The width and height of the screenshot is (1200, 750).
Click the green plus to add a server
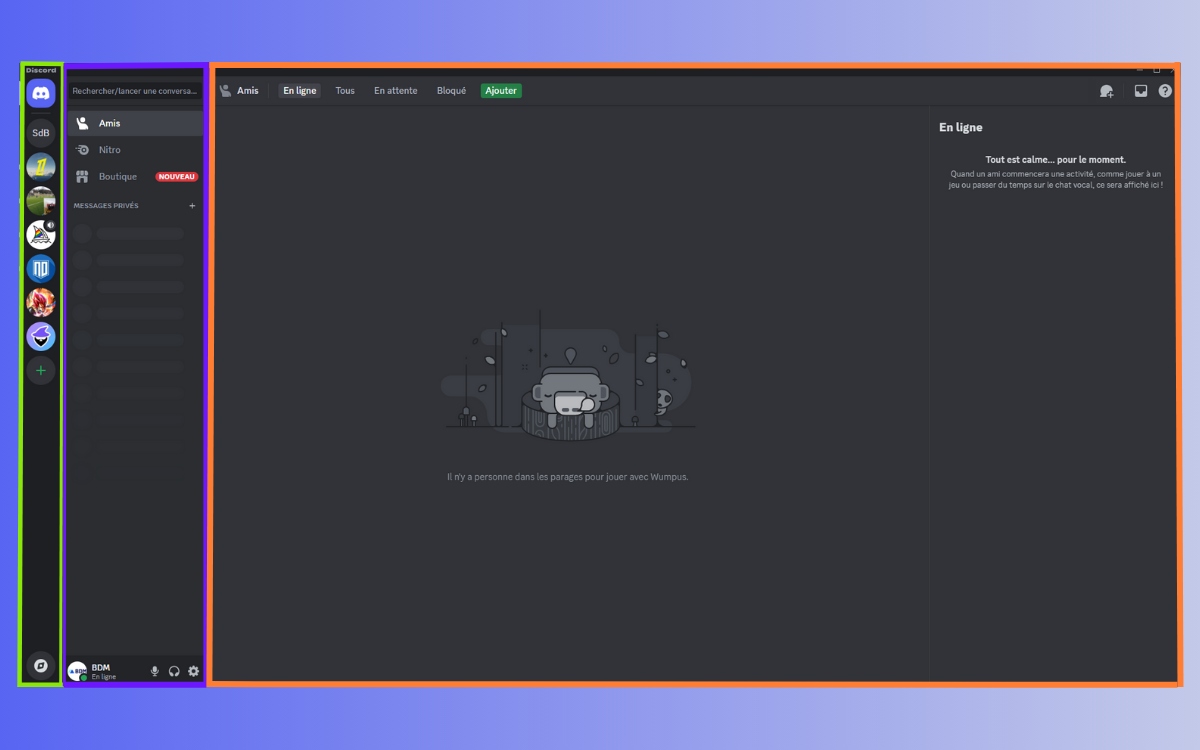(41, 370)
